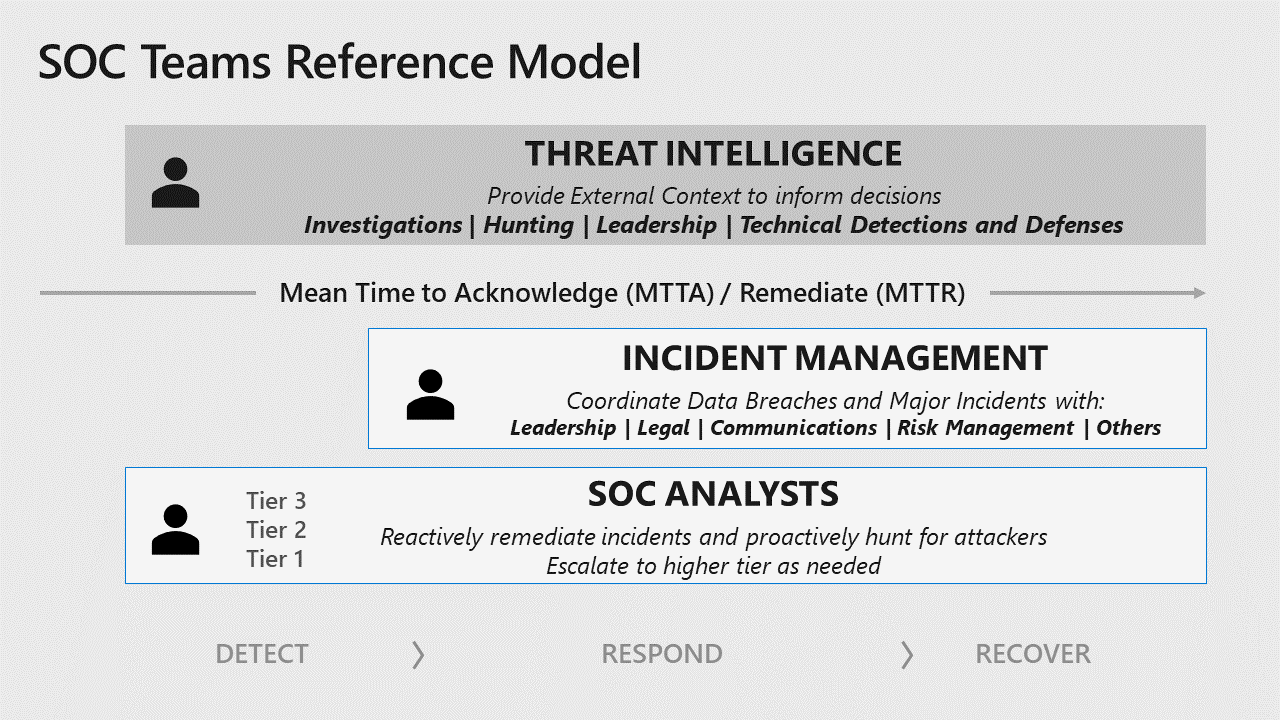
Task: Click the chevron between RESPOND and RECOVER
Action: point(905,653)
